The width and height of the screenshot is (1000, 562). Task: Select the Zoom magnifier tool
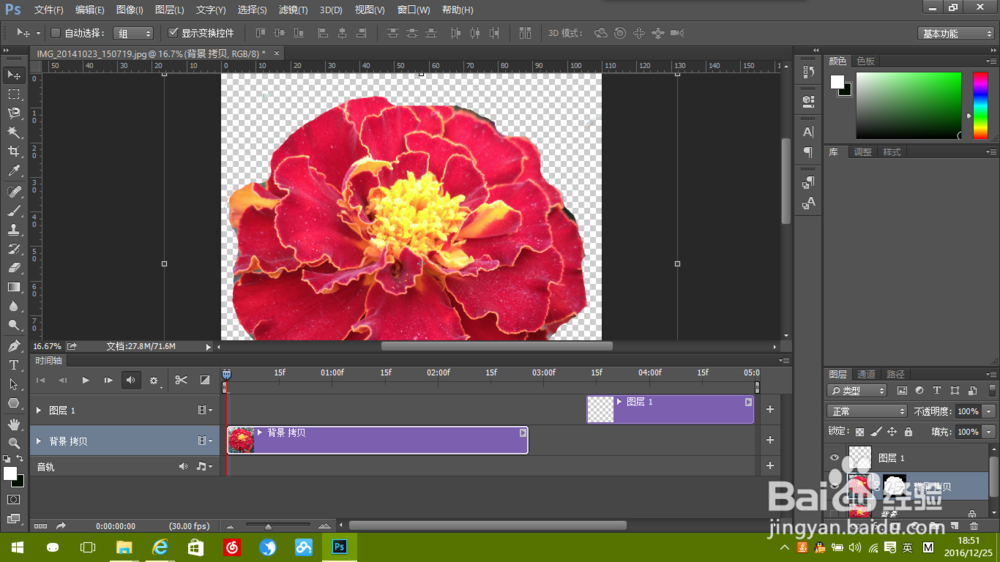click(x=14, y=442)
